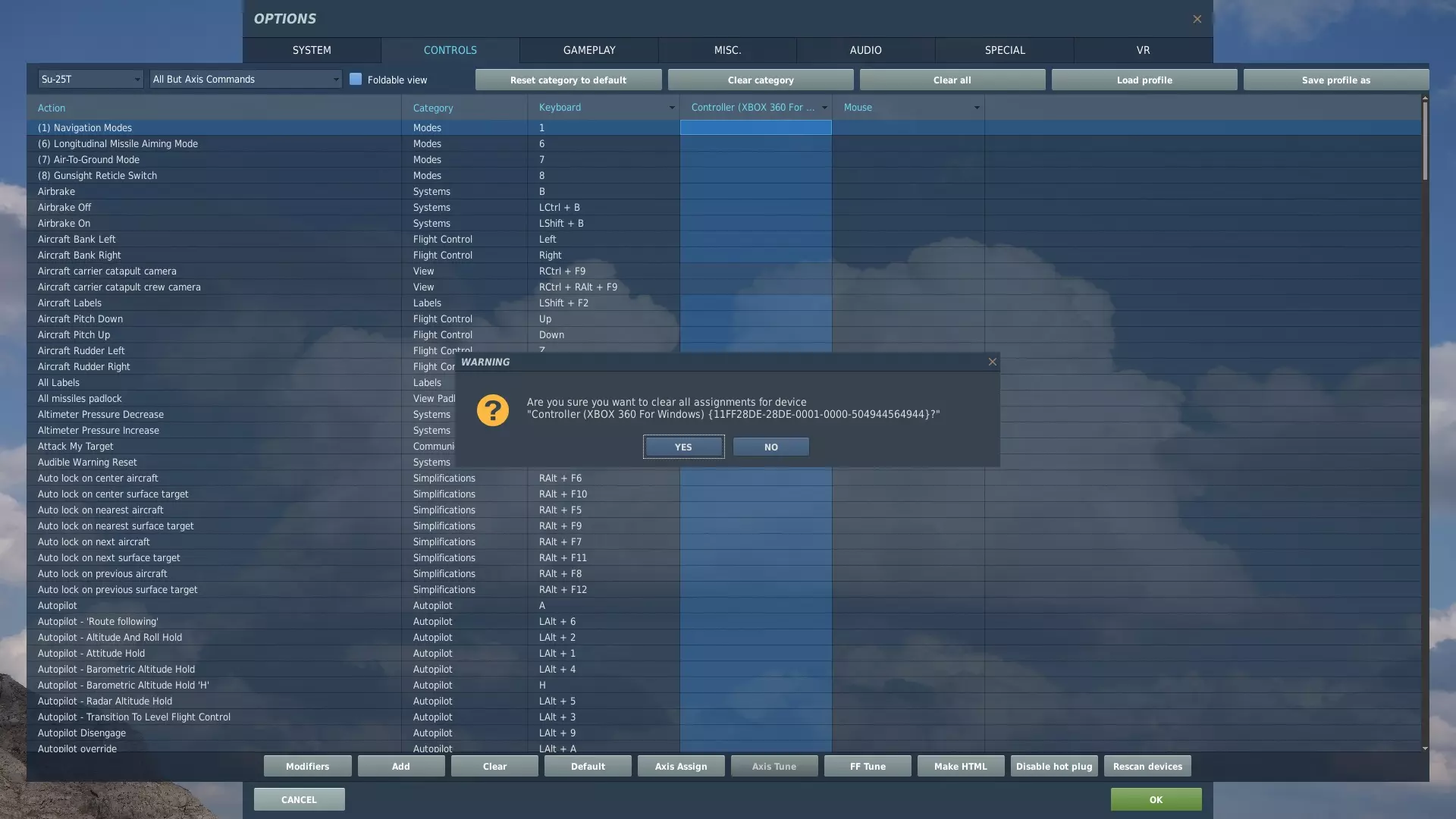
Task: Click the warning question mark icon
Action: [x=492, y=410]
